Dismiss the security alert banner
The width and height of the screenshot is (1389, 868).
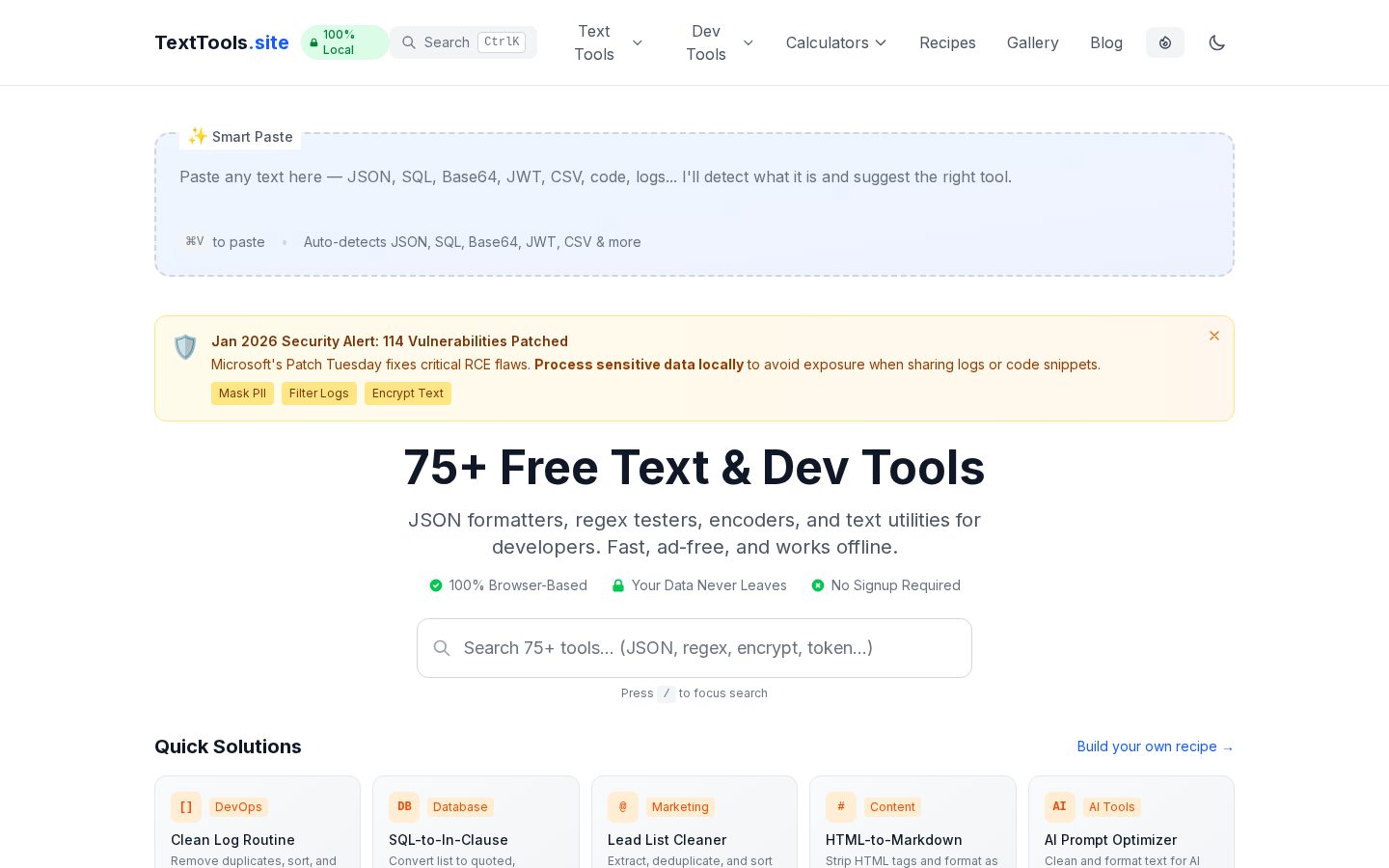(x=1214, y=336)
